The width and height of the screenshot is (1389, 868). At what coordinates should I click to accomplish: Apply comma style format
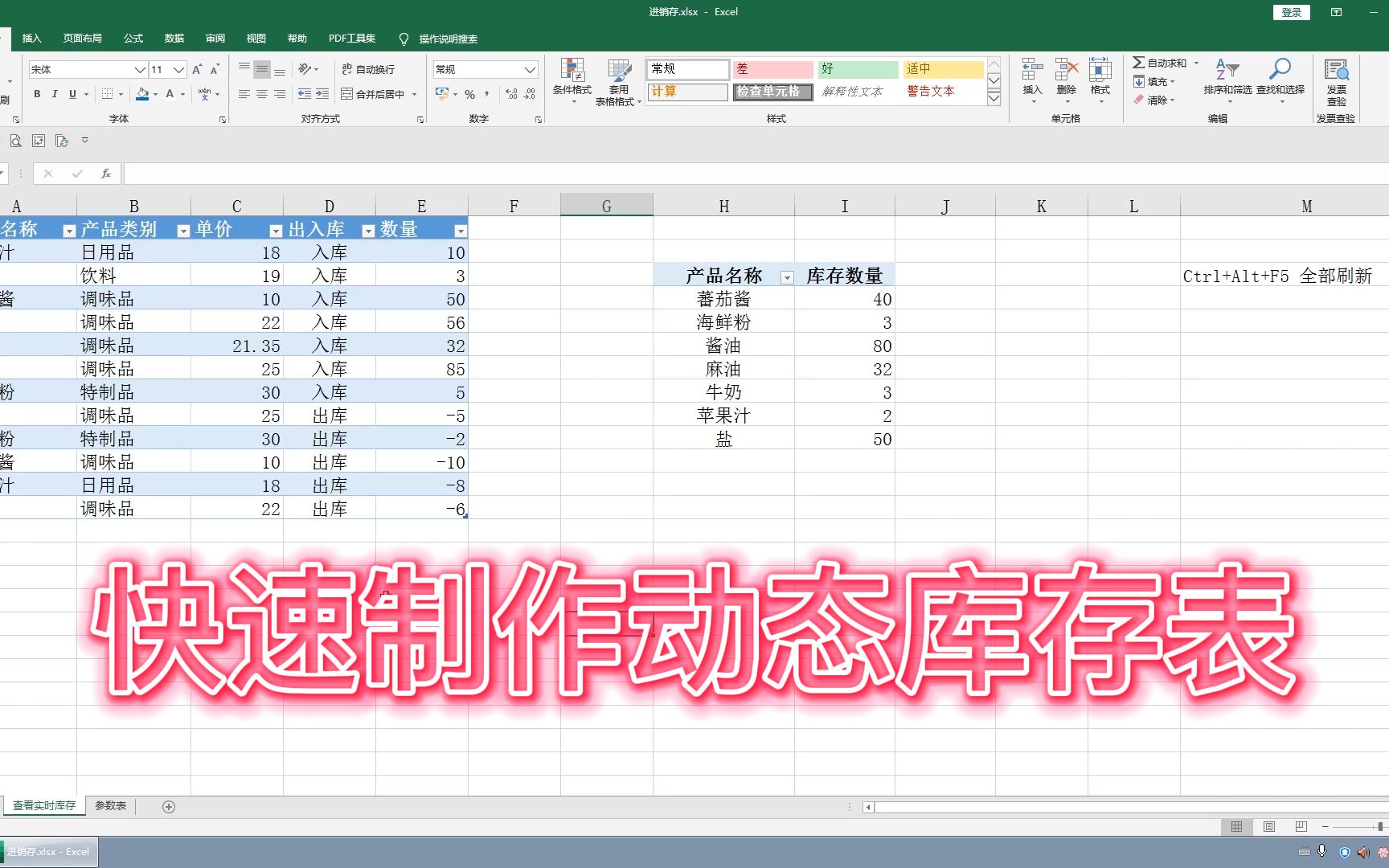pos(487,94)
